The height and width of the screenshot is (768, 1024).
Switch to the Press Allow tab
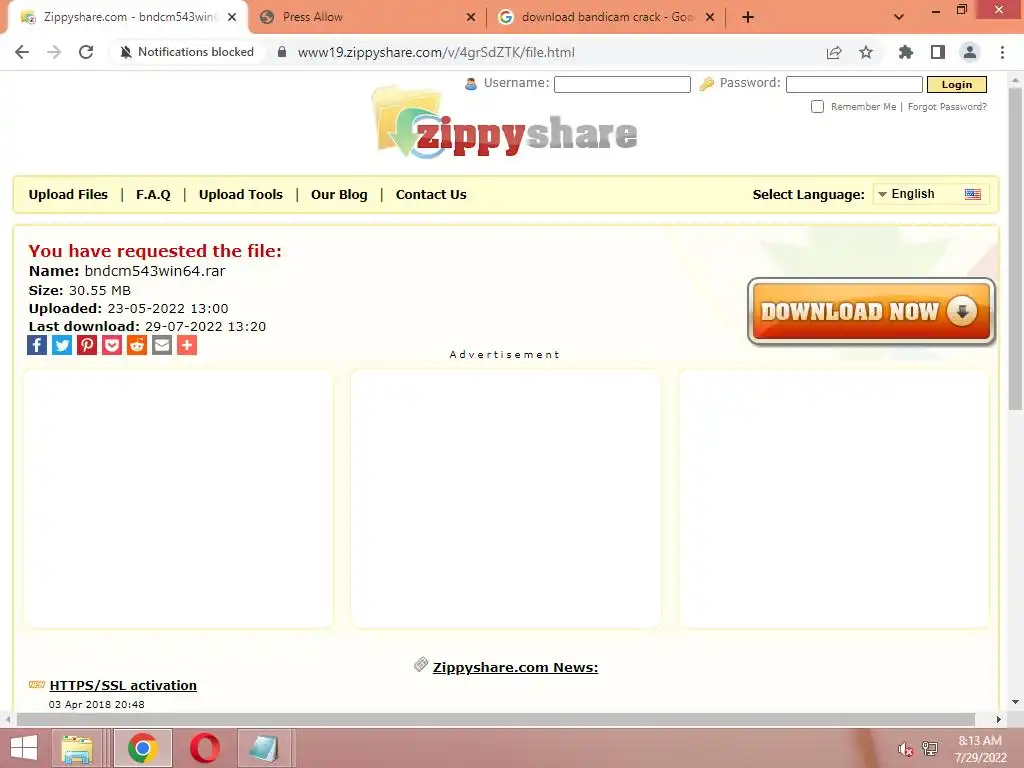click(367, 17)
